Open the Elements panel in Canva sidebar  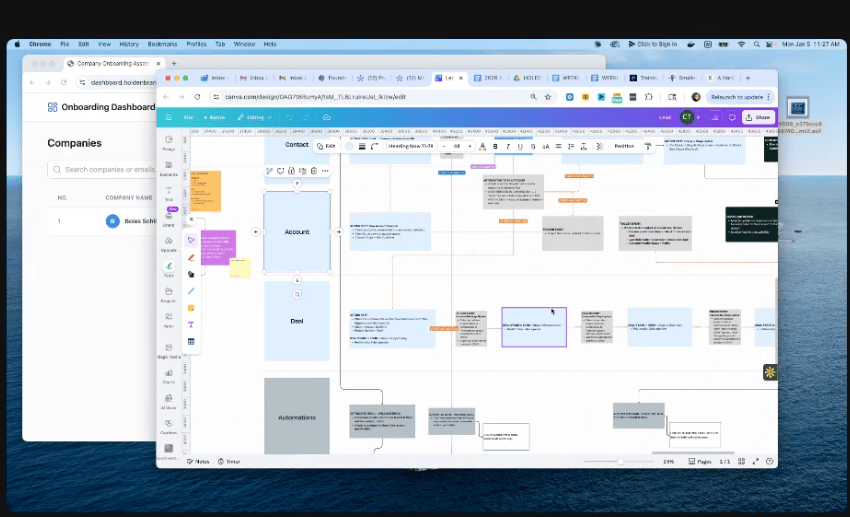(168, 168)
